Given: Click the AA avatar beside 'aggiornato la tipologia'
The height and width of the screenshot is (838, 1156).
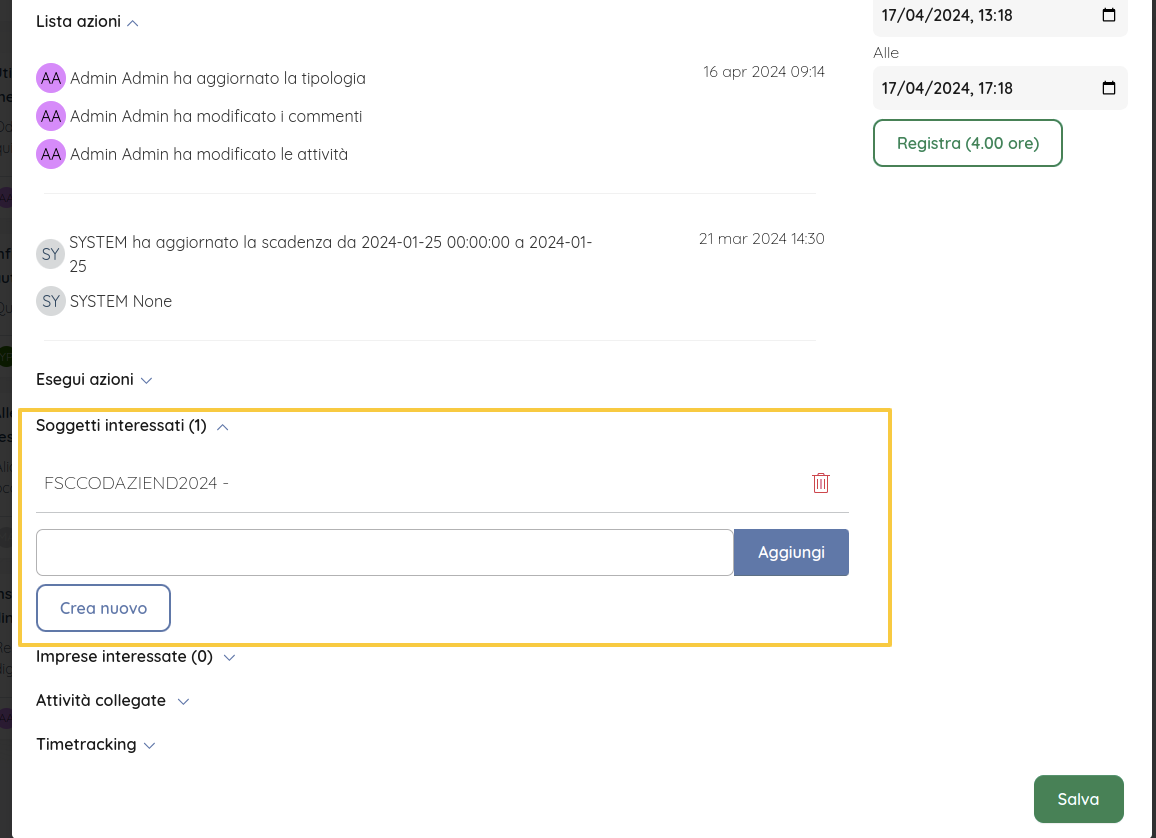Looking at the screenshot, I should pos(51,78).
